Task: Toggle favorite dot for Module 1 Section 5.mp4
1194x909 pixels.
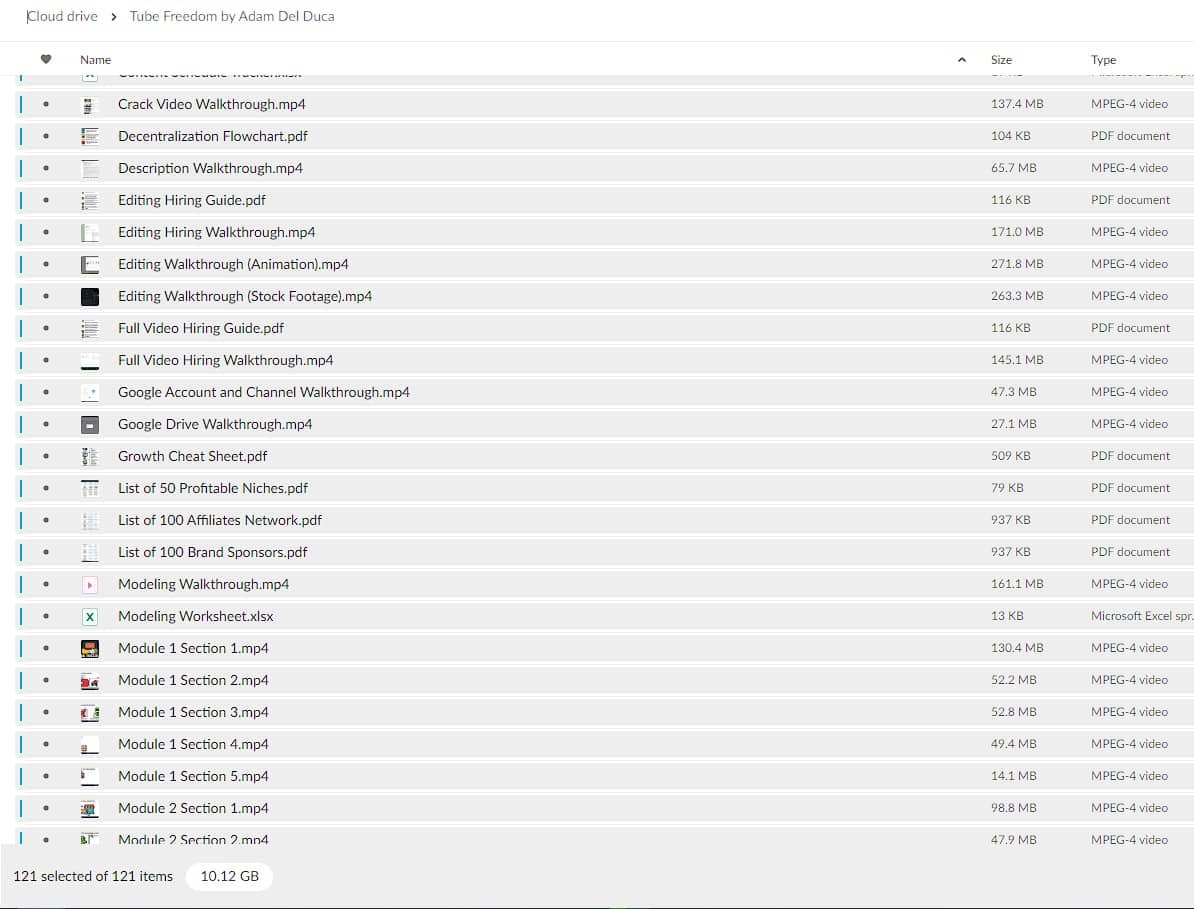Action: point(46,776)
